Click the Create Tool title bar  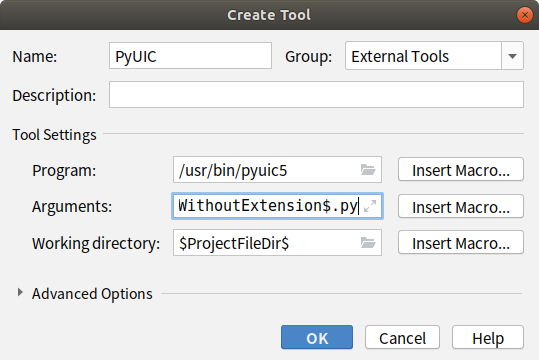tap(269, 15)
